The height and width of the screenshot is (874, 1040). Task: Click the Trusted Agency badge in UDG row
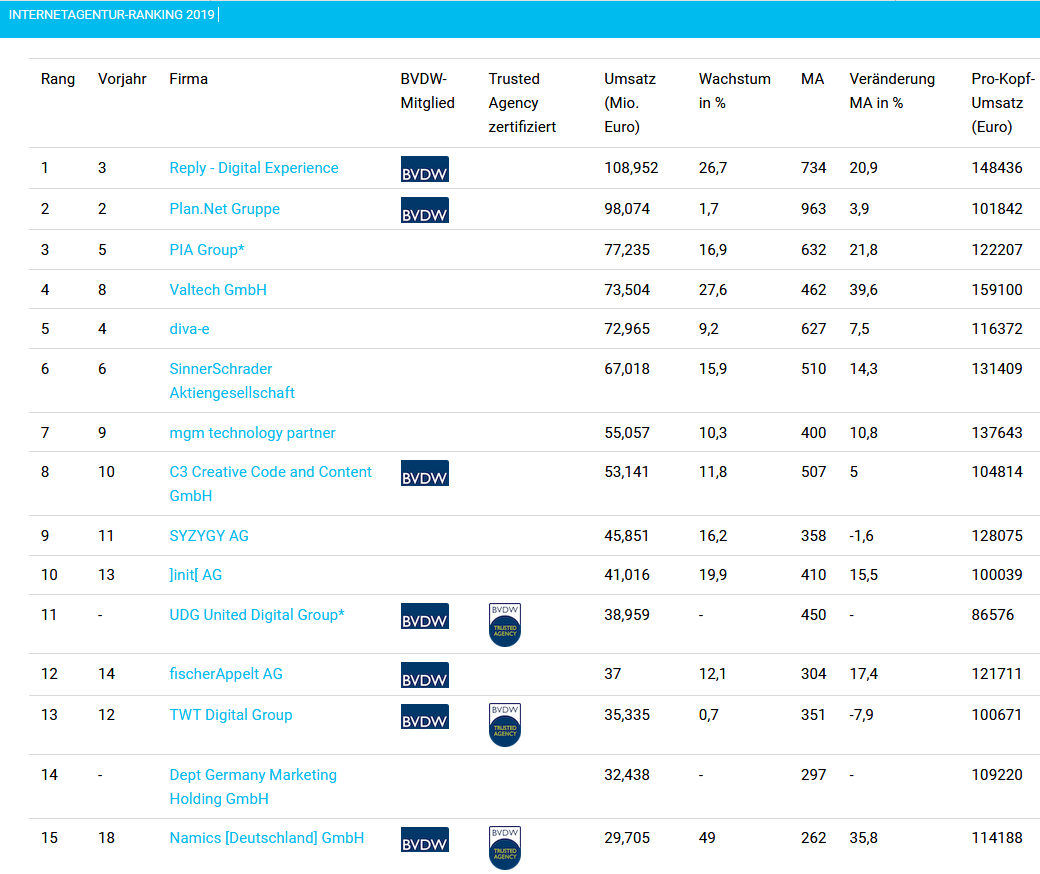pos(505,625)
